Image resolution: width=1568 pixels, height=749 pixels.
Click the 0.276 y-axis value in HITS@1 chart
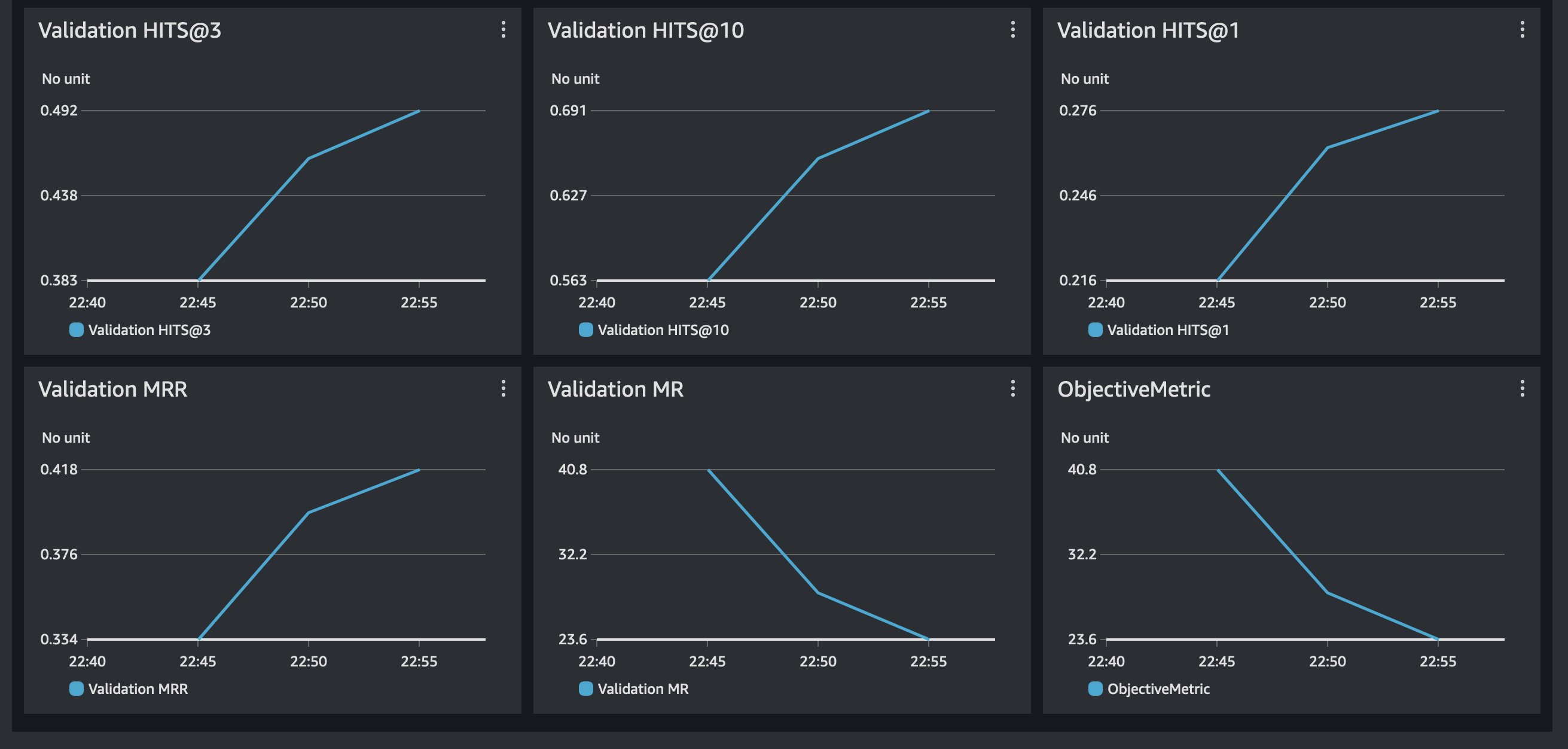point(1078,110)
